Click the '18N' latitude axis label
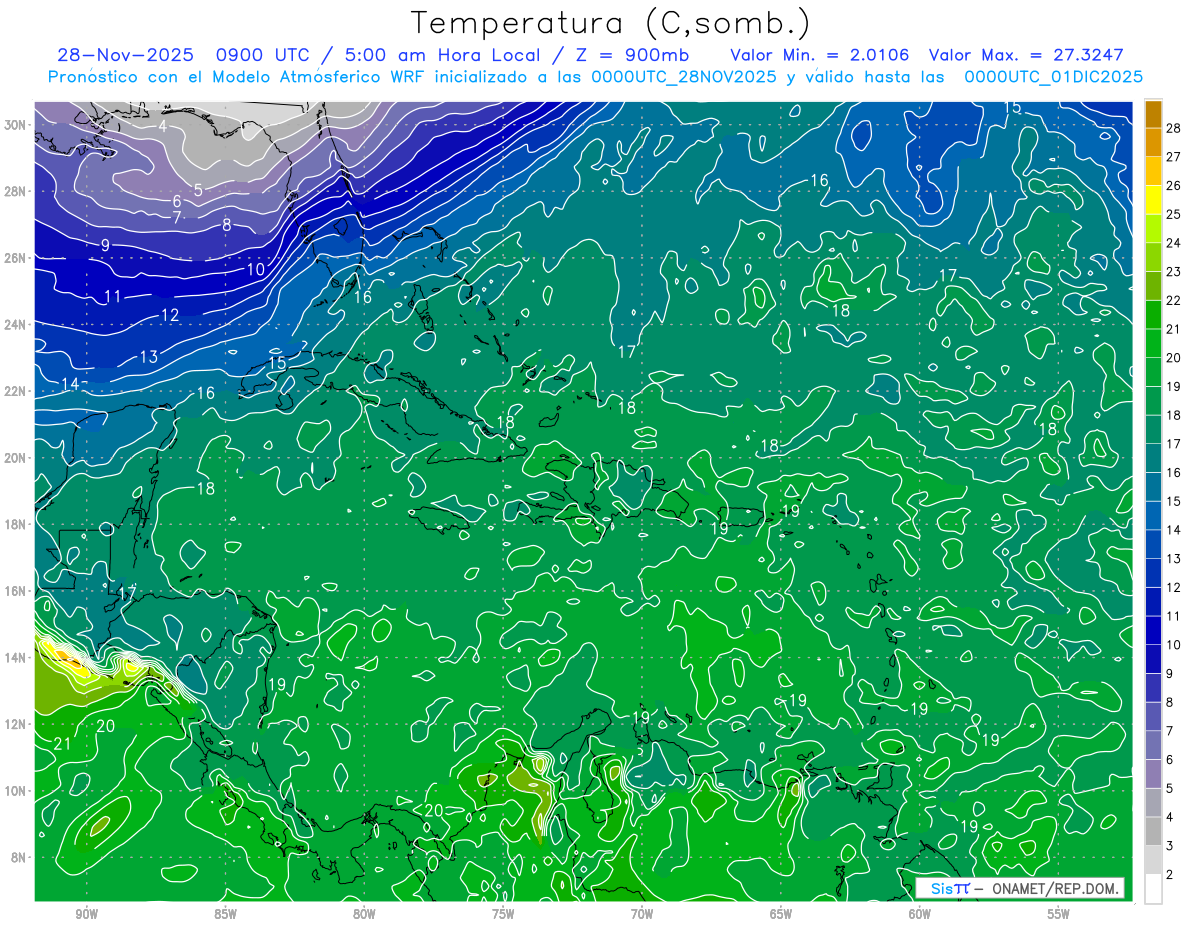1200x927 pixels. [x=16, y=524]
